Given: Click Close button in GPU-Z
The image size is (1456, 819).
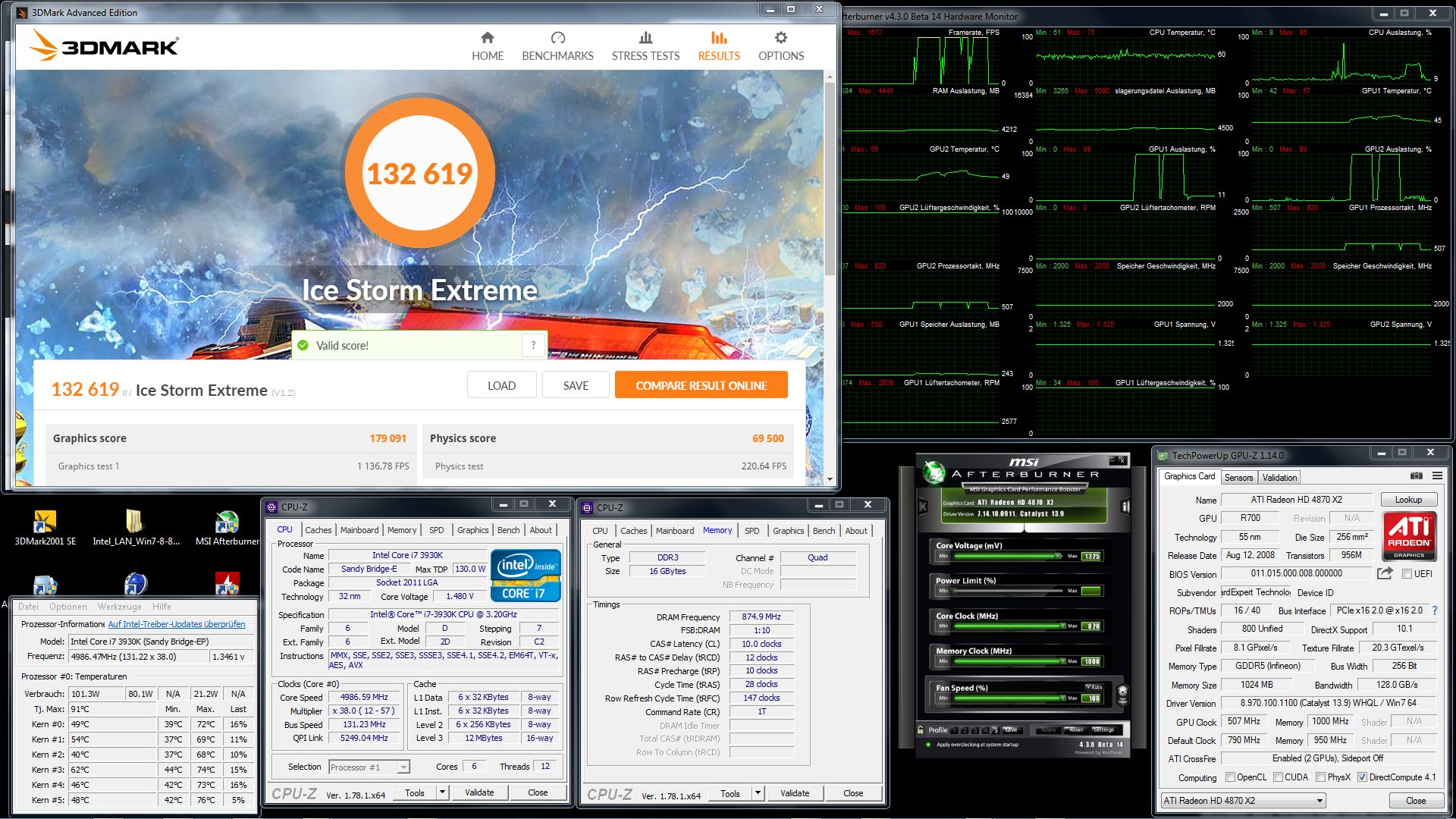Looking at the screenshot, I should [1415, 801].
